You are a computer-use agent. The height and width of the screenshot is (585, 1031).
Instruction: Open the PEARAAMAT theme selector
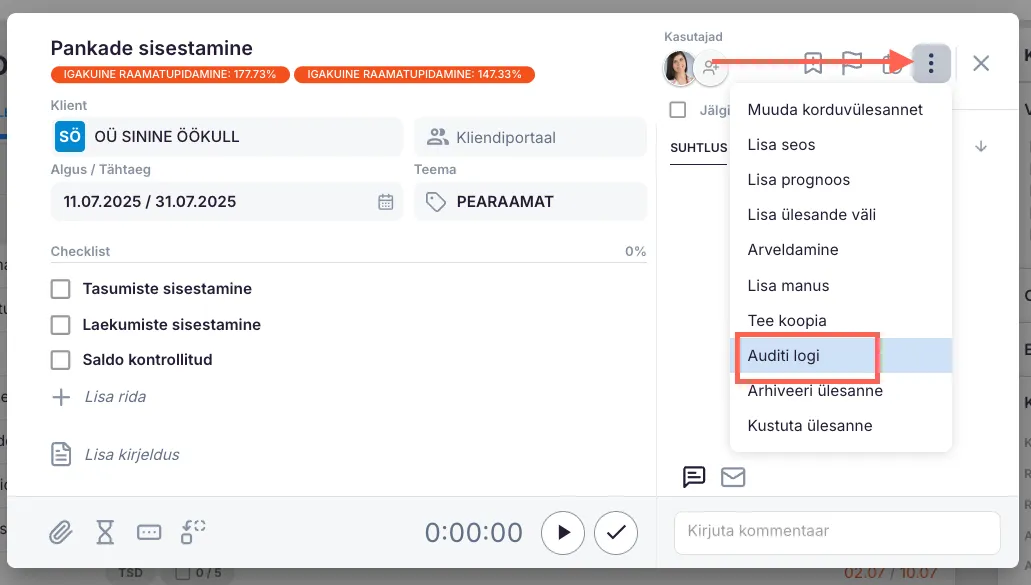point(530,202)
